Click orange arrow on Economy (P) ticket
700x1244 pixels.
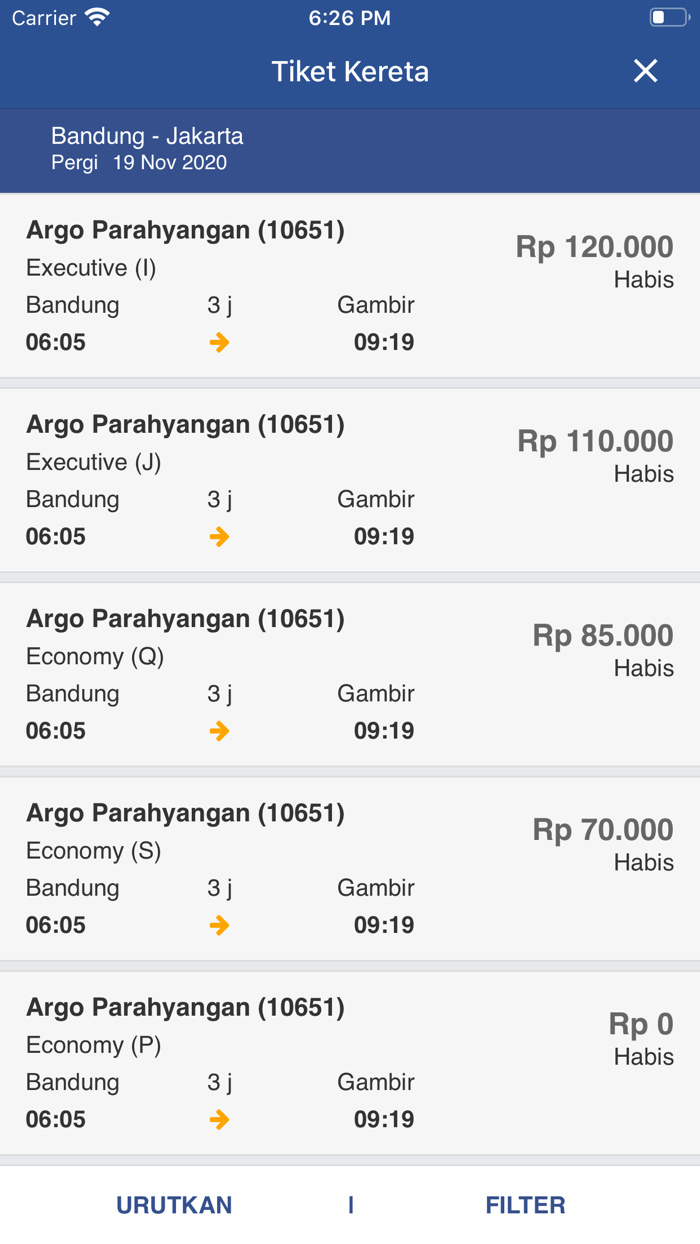[x=218, y=1119]
